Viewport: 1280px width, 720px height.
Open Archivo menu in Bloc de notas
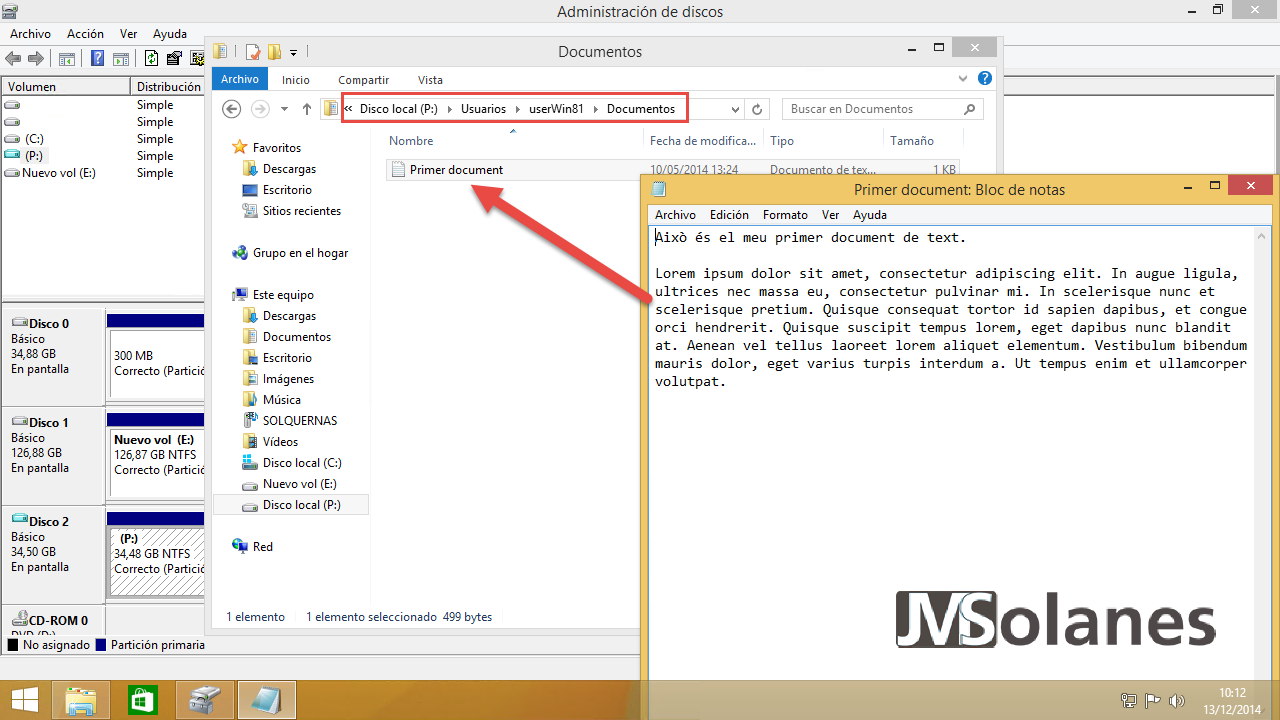click(675, 215)
